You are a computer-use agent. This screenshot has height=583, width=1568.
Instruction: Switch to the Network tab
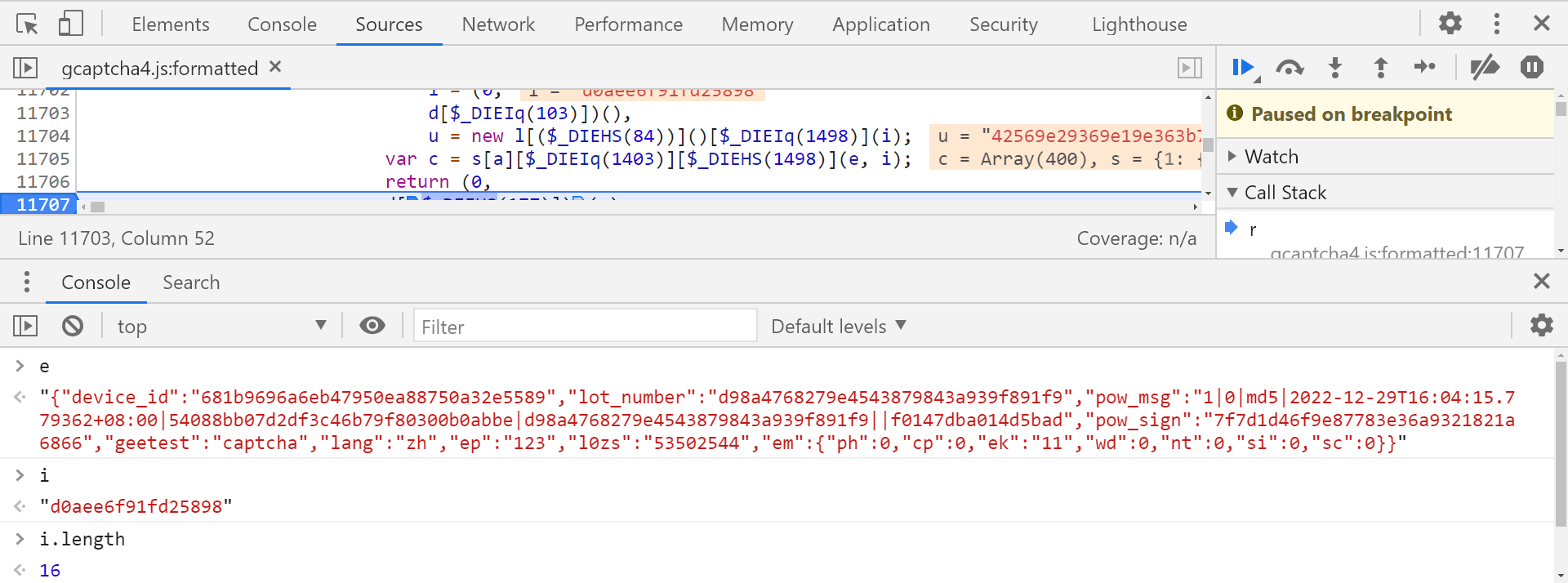pos(498,24)
